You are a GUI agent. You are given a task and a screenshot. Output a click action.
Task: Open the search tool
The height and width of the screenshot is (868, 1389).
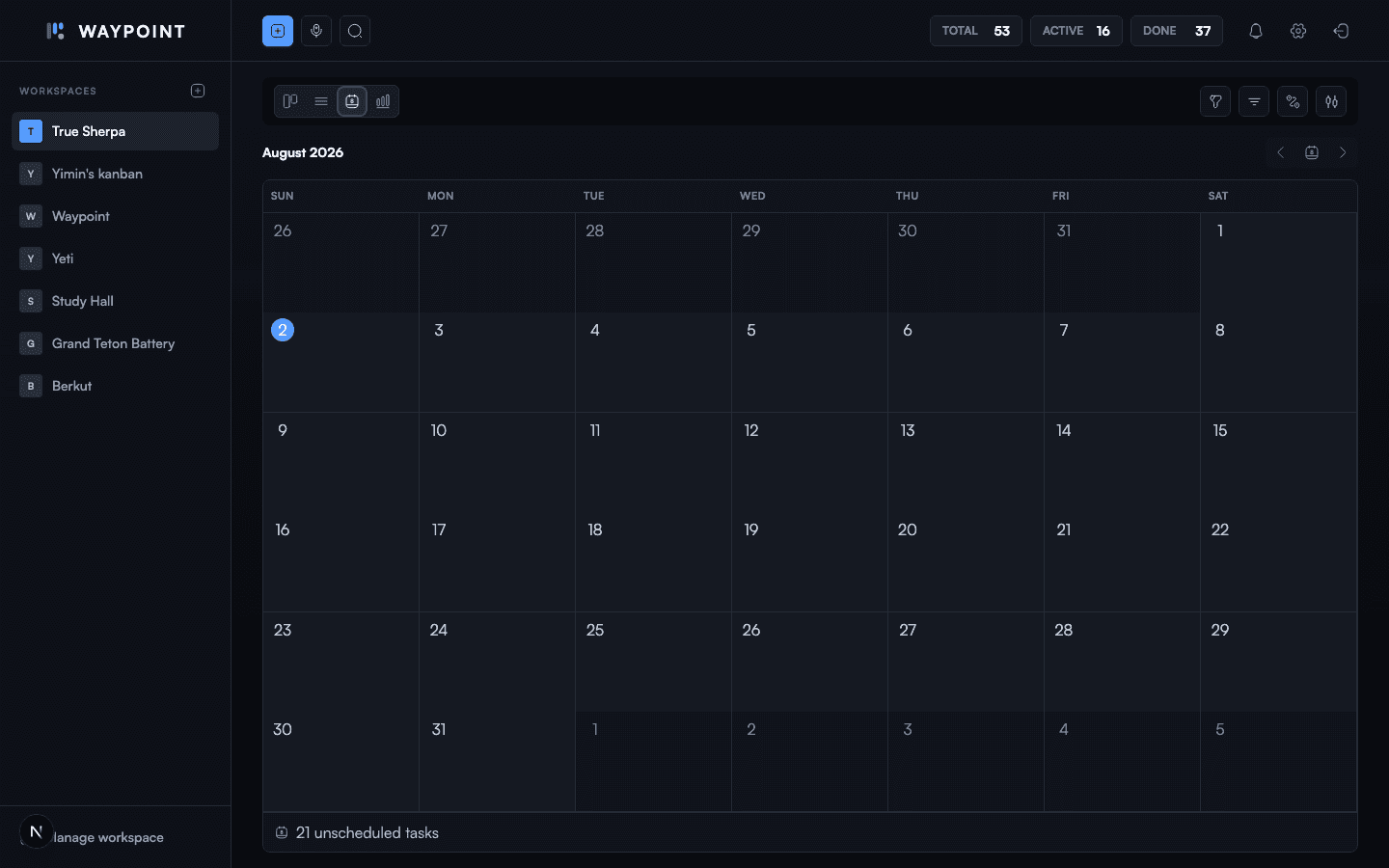[355, 31]
